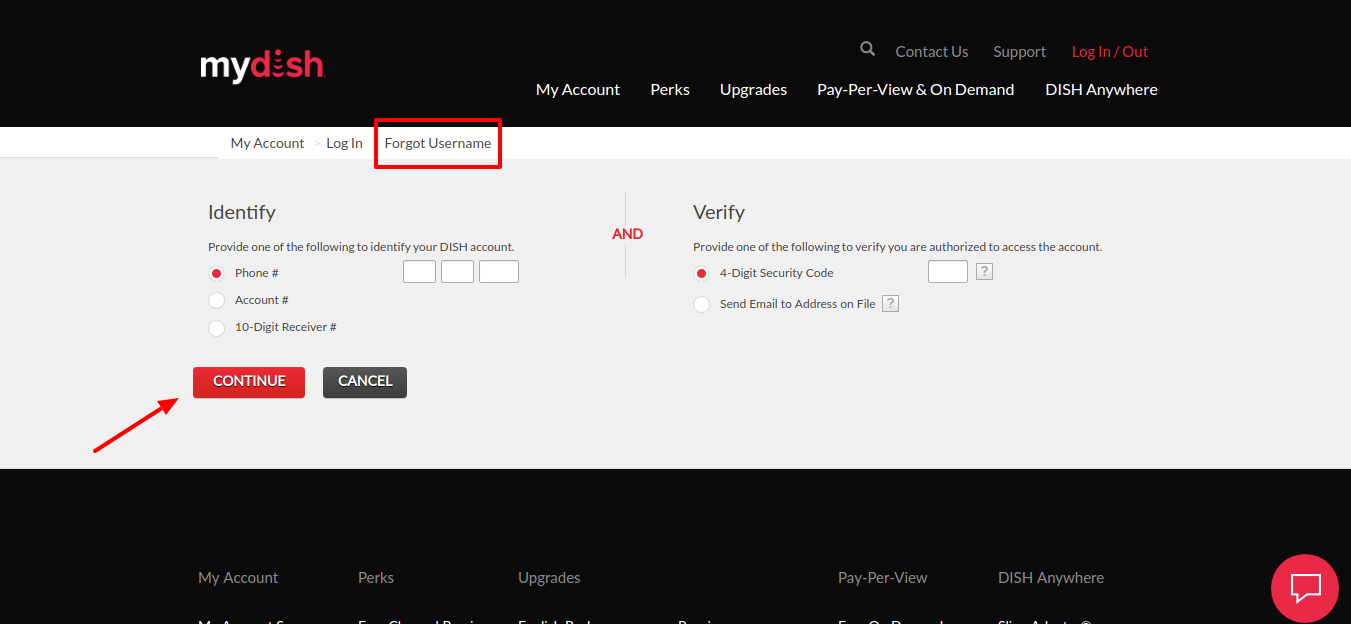
Task: Open the My Account menu
Action: (578, 89)
